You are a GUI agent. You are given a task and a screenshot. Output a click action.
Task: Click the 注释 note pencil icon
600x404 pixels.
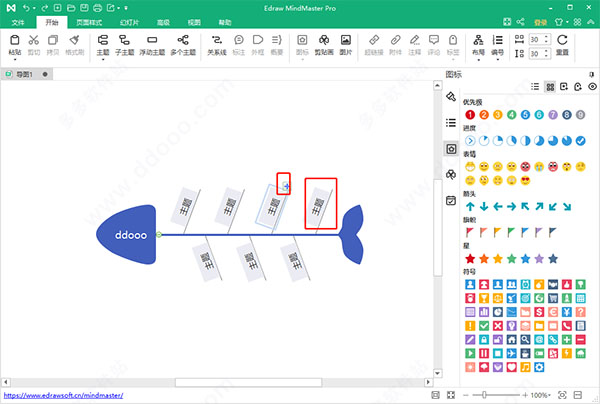pyautogui.click(x=415, y=40)
